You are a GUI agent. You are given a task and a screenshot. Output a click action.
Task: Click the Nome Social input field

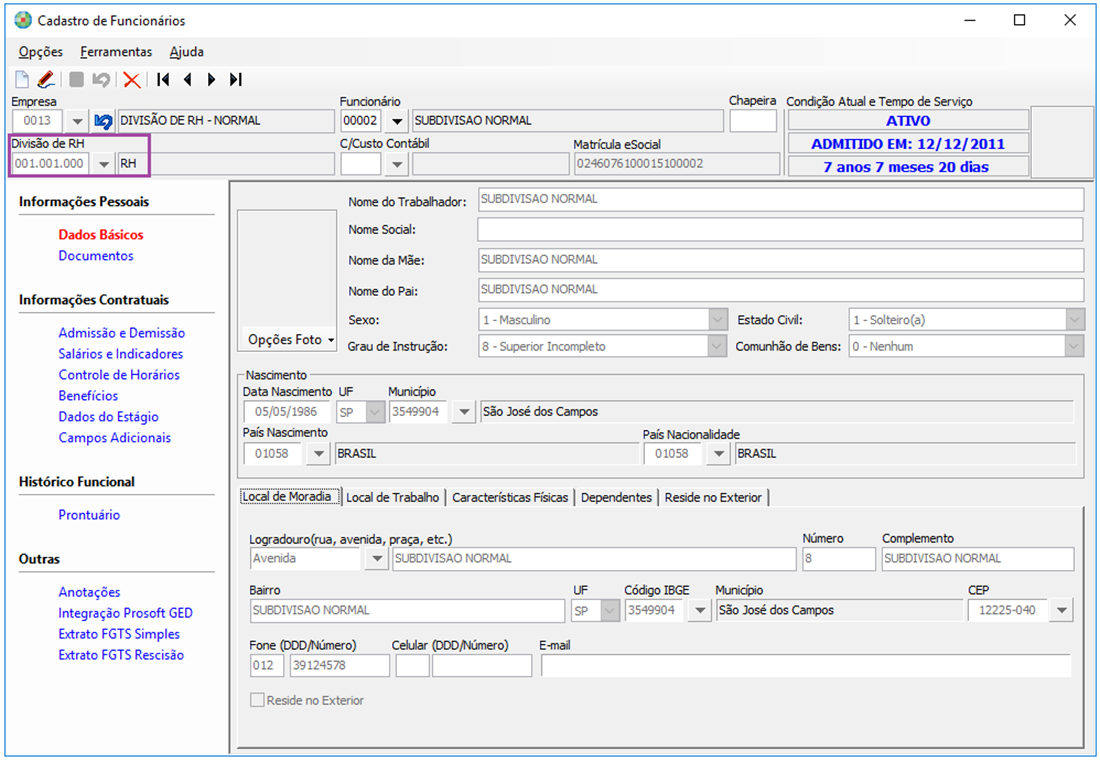[x=780, y=229]
